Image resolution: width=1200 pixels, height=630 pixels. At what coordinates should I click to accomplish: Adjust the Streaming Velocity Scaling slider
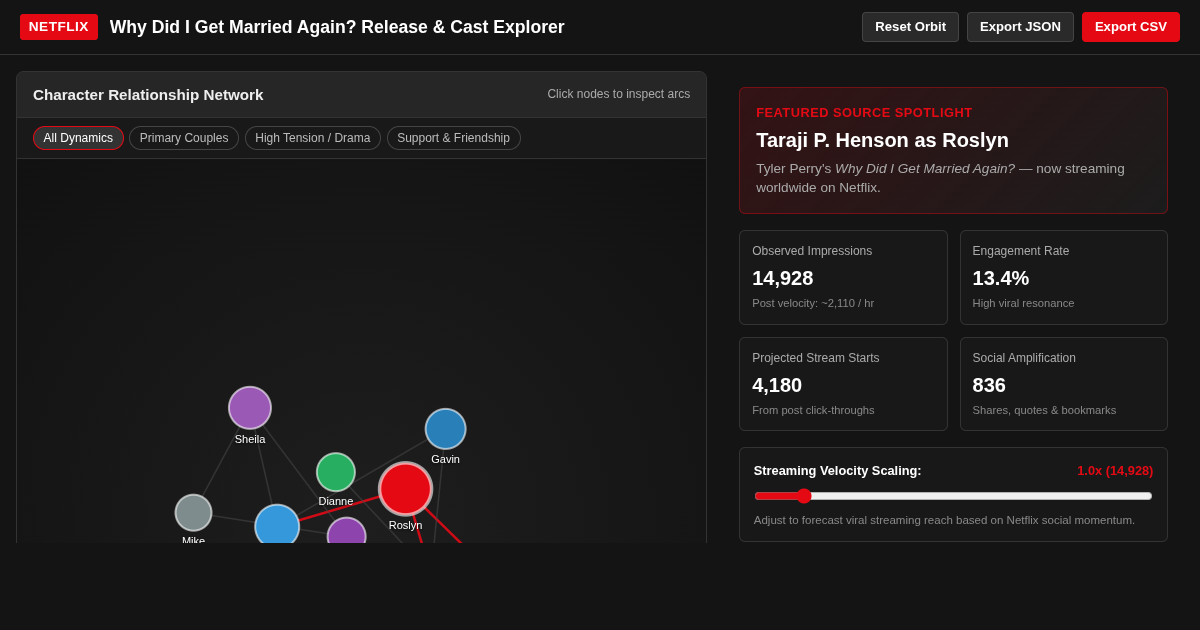[x=953, y=496]
